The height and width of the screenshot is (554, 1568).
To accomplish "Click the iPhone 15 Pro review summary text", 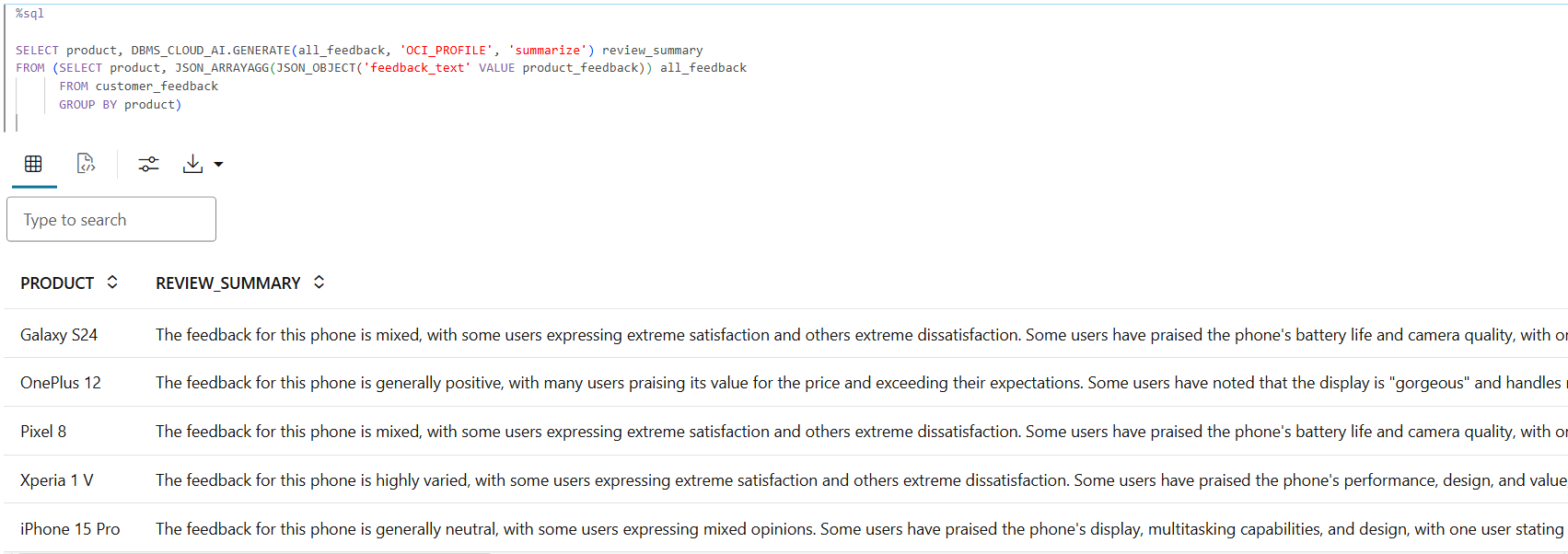I will coord(861,529).
